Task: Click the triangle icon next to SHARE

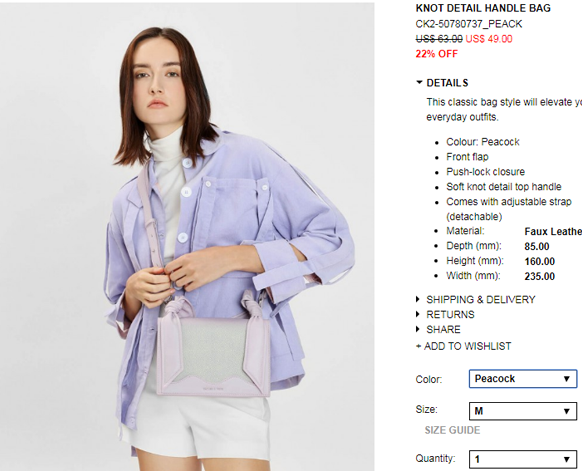Action: (418, 329)
